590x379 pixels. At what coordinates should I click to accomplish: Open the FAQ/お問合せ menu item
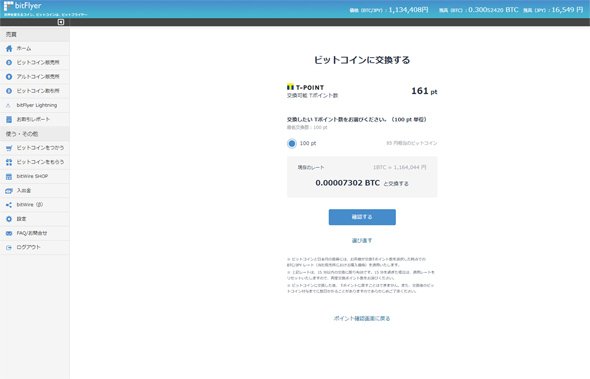click(35, 233)
